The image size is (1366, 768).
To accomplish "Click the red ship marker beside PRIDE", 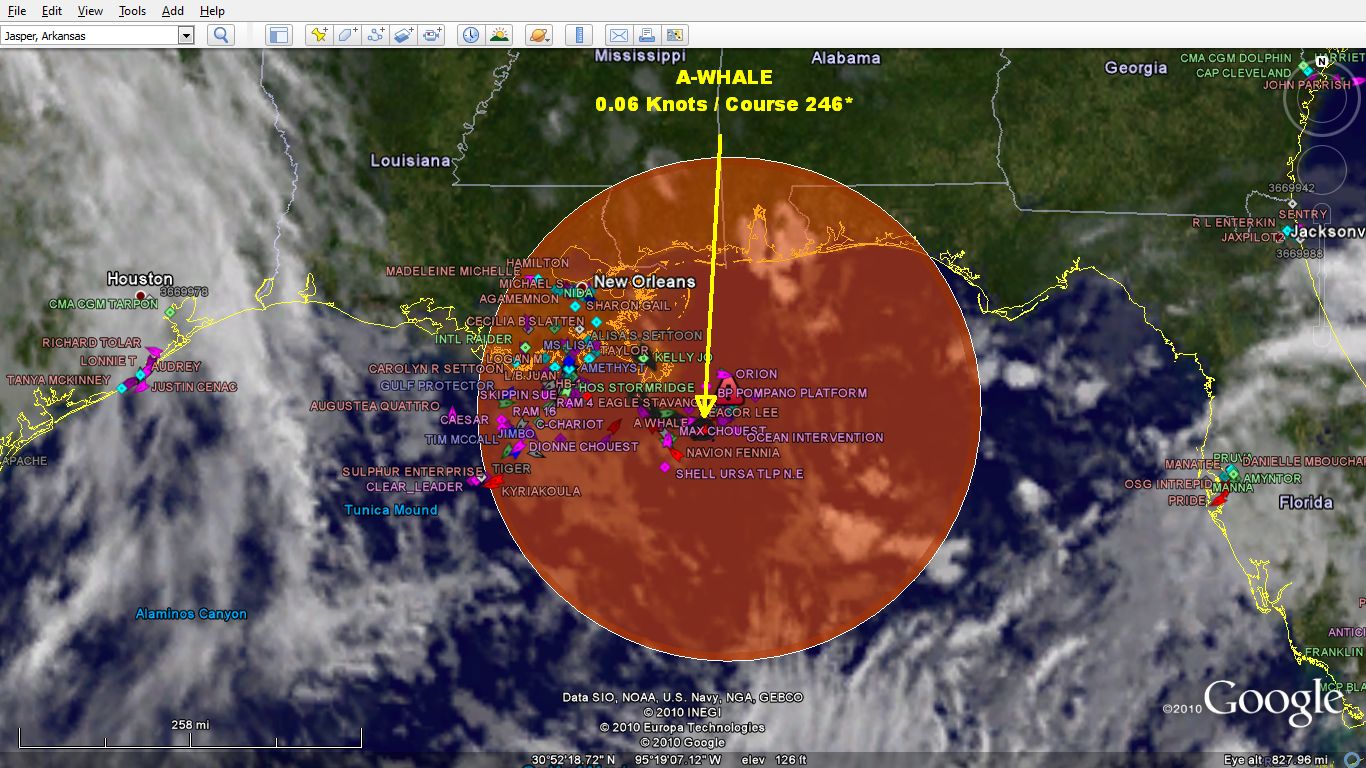I will (x=1219, y=498).
